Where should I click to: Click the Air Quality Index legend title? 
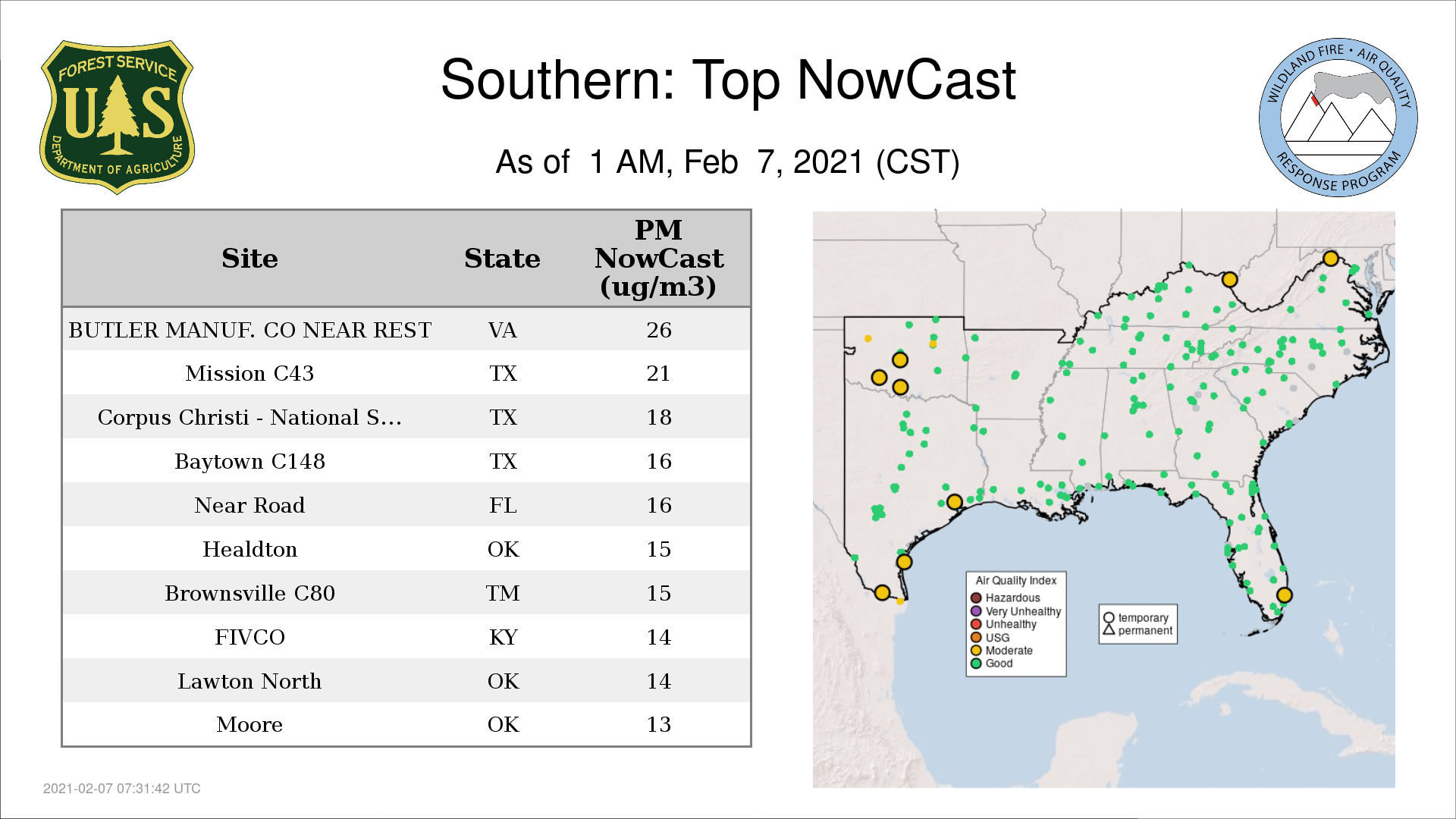[1015, 580]
